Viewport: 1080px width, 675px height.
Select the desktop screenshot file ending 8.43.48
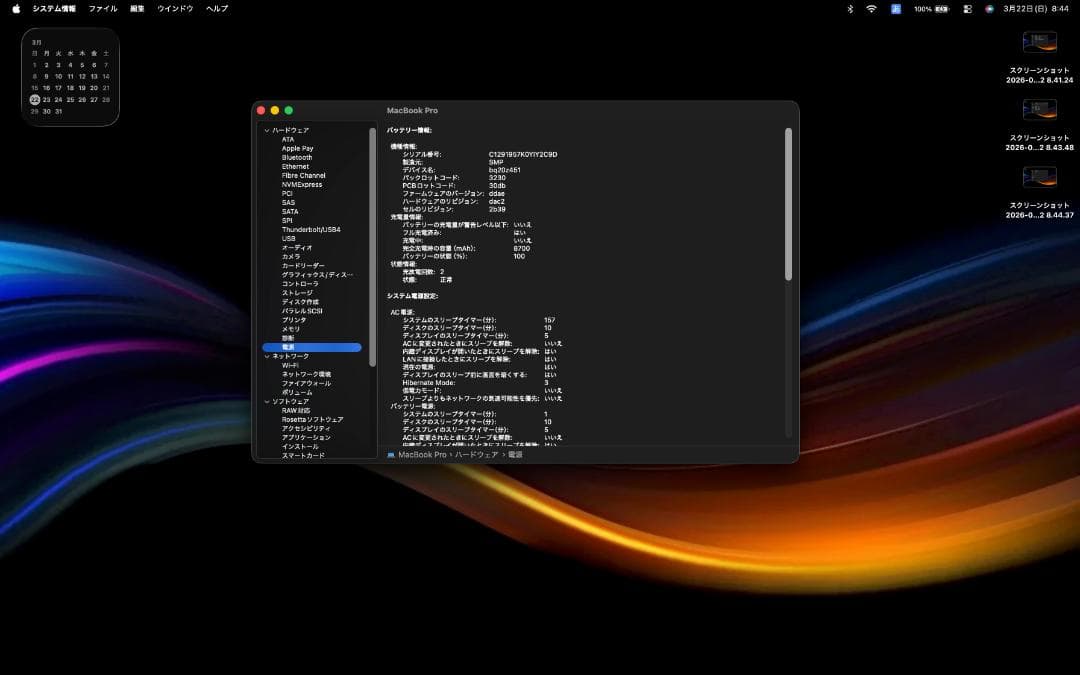1039,125
